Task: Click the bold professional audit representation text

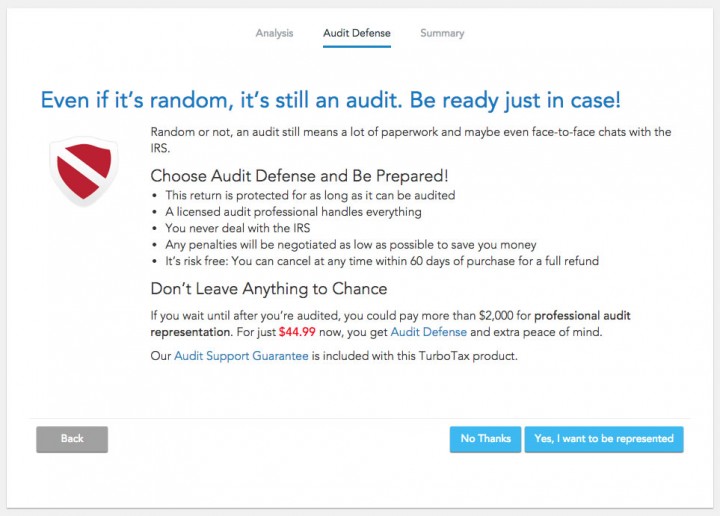Action: click(390, 324)
